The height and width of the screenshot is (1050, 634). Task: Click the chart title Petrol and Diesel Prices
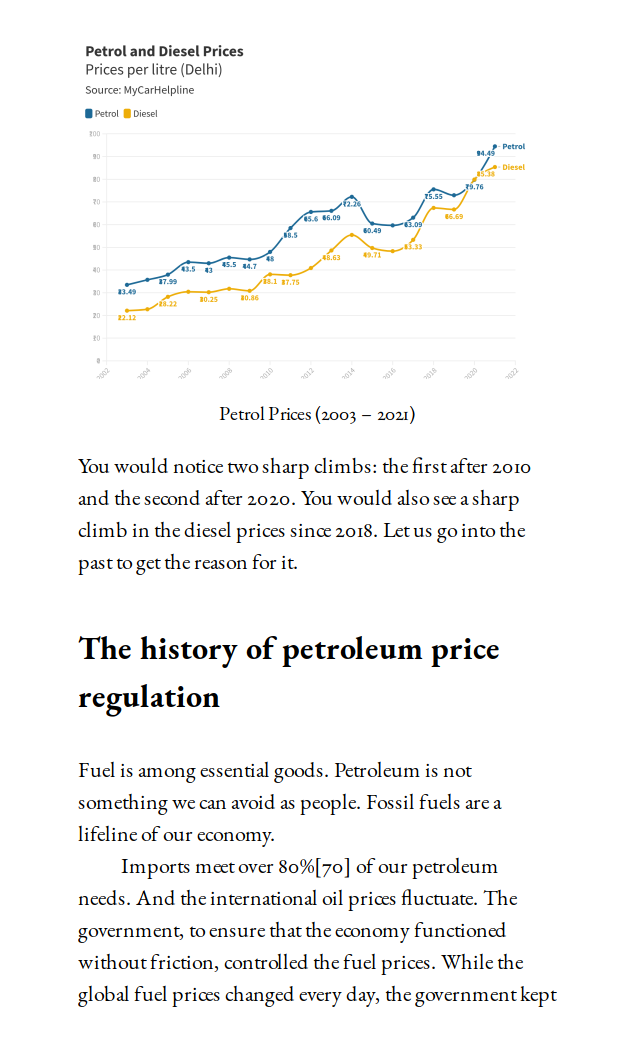(164, 51)
